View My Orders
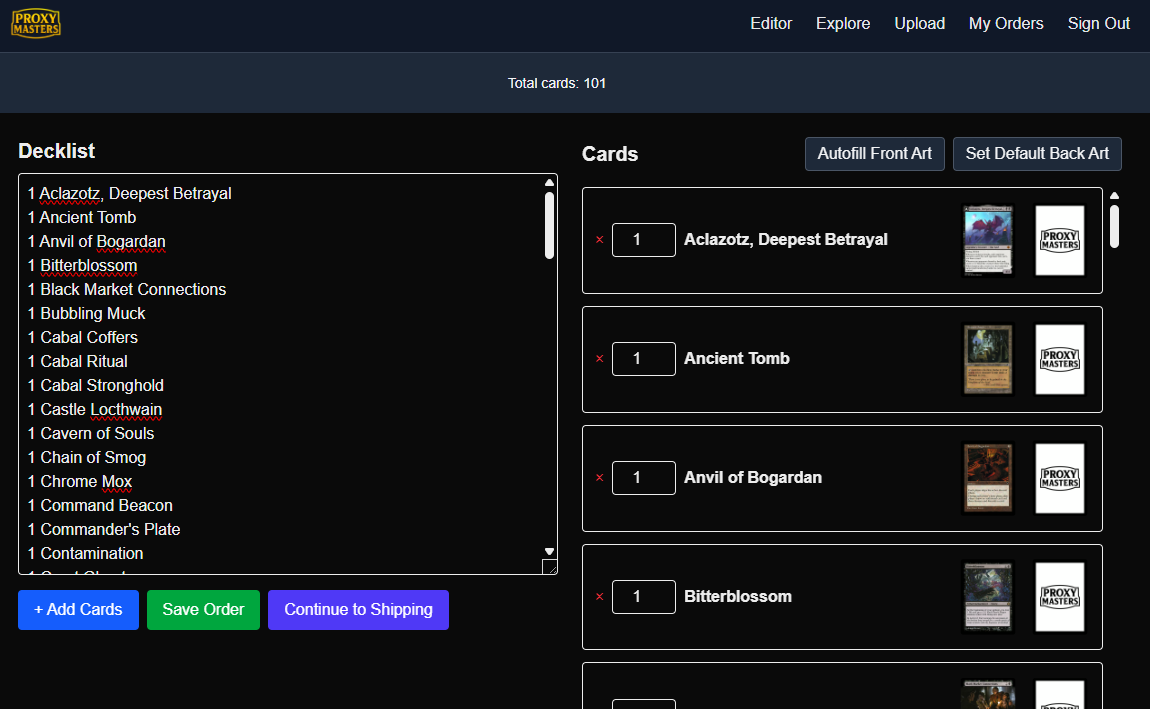This screenshot has width=1150, height=709. point(1006,23)
